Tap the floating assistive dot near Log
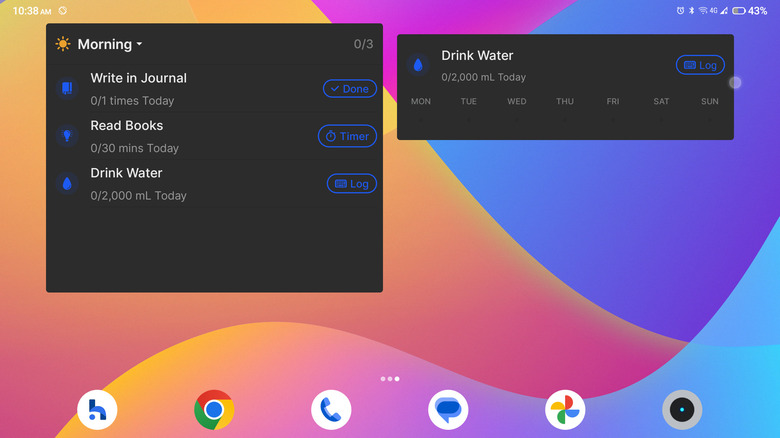This screenshot has width=780, height=438. point(735,83)
